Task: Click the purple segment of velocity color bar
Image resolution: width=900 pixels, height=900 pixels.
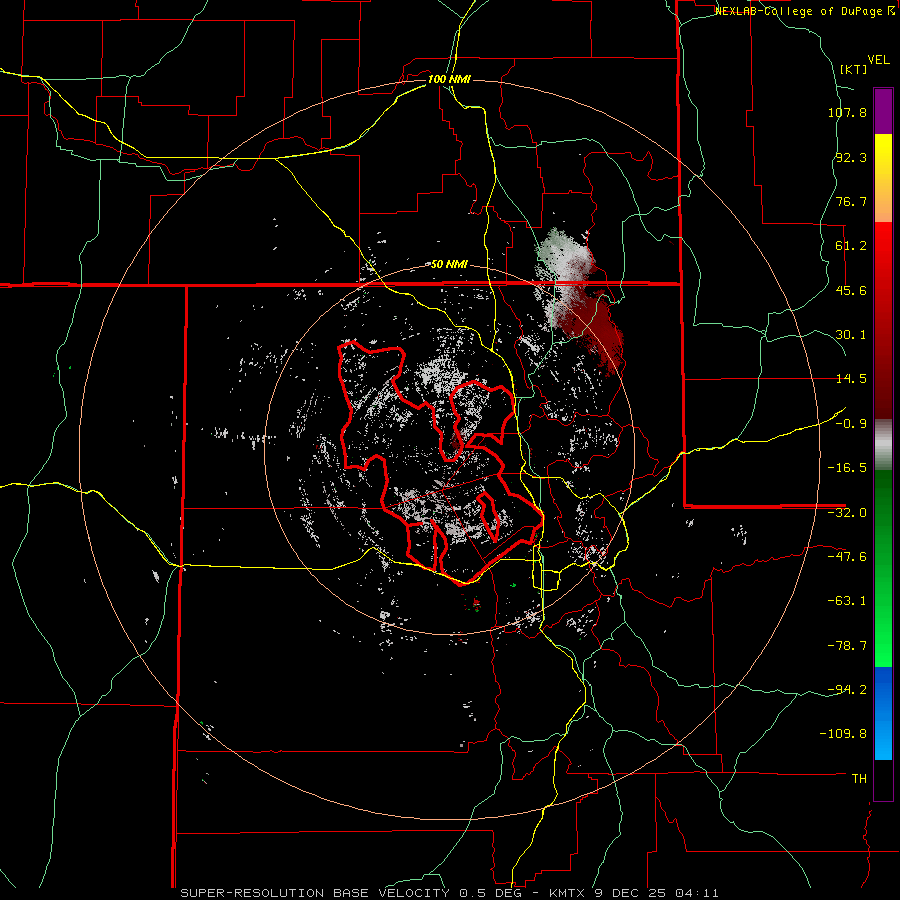Action: (883, 111)
